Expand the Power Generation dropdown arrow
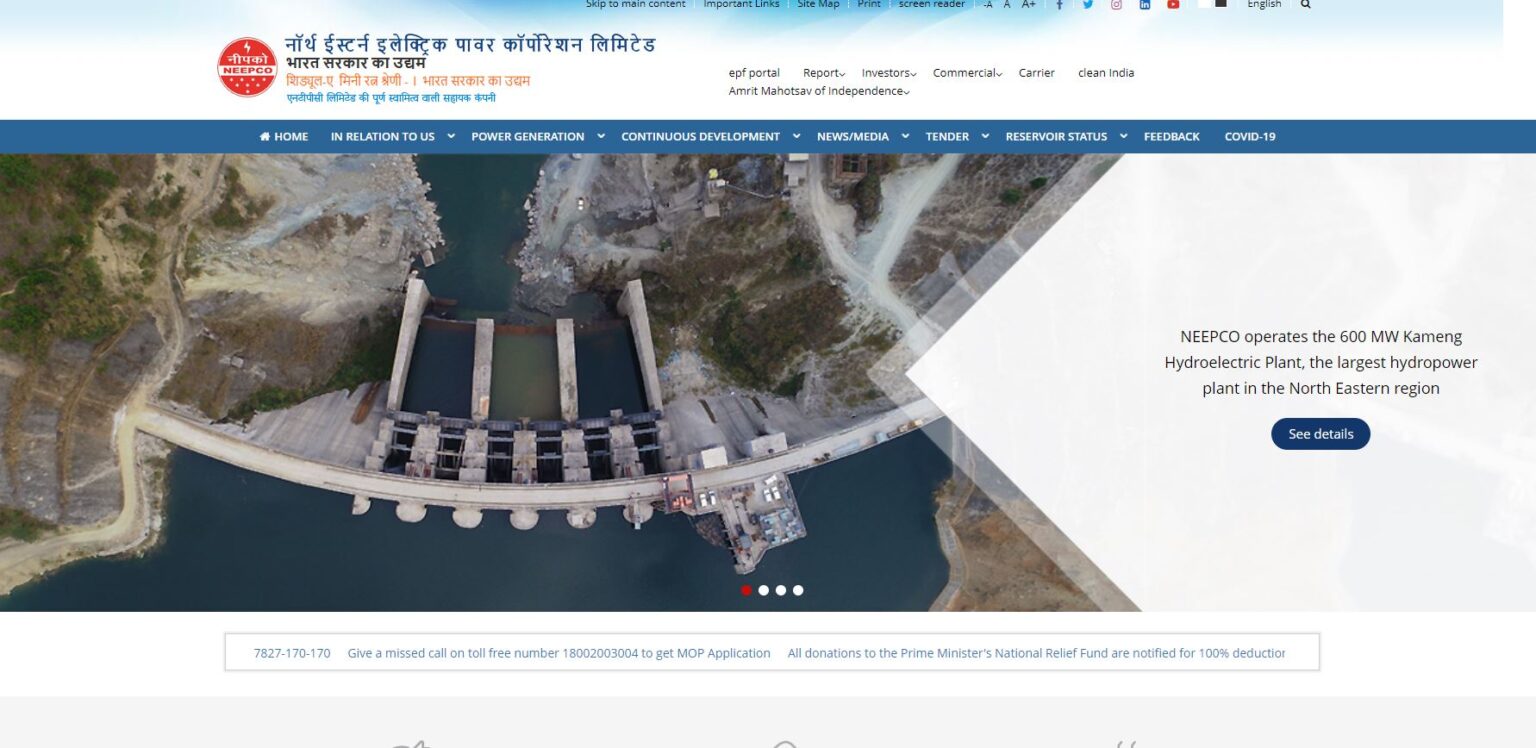Image resolution: width=1536 pixels, height=748 pixels. (601, 136)
